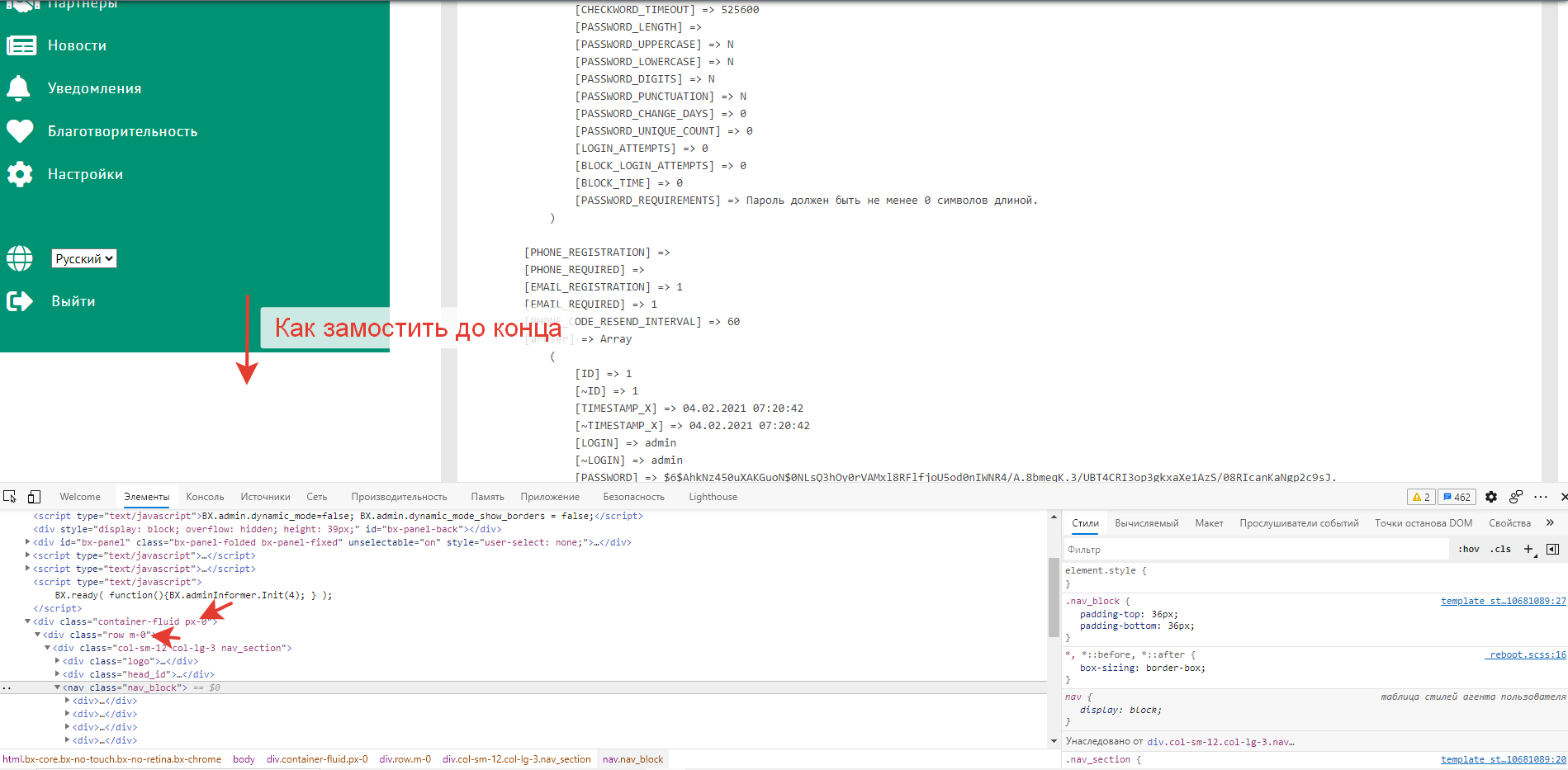The width and height of the screenshot is (1568, 770).
Task: Expand the div class="logo" node
Action: pos(58,661)
